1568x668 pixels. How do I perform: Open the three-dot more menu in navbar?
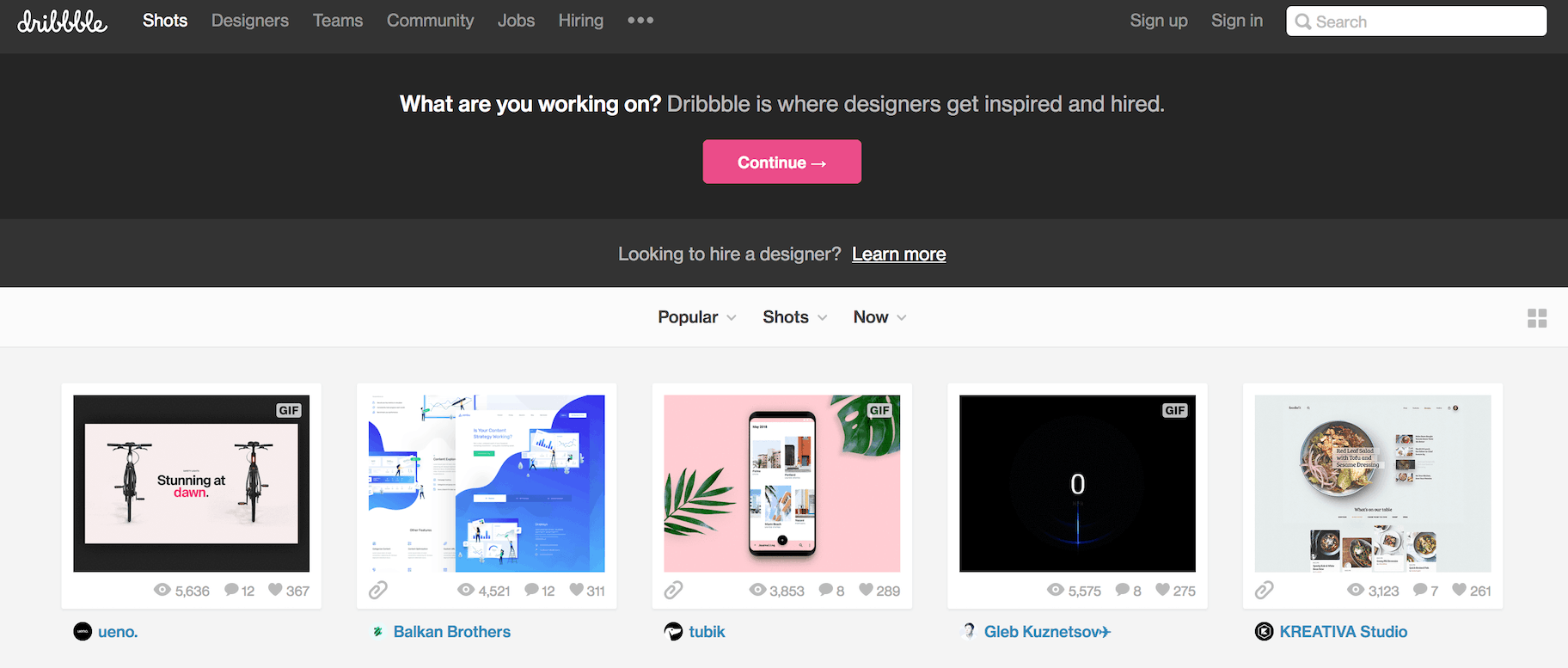[640, 20]
